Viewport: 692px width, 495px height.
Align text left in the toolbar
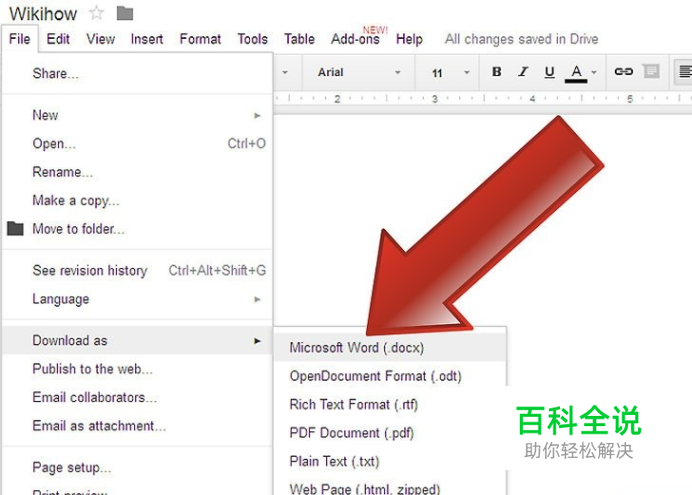point(685,71)
